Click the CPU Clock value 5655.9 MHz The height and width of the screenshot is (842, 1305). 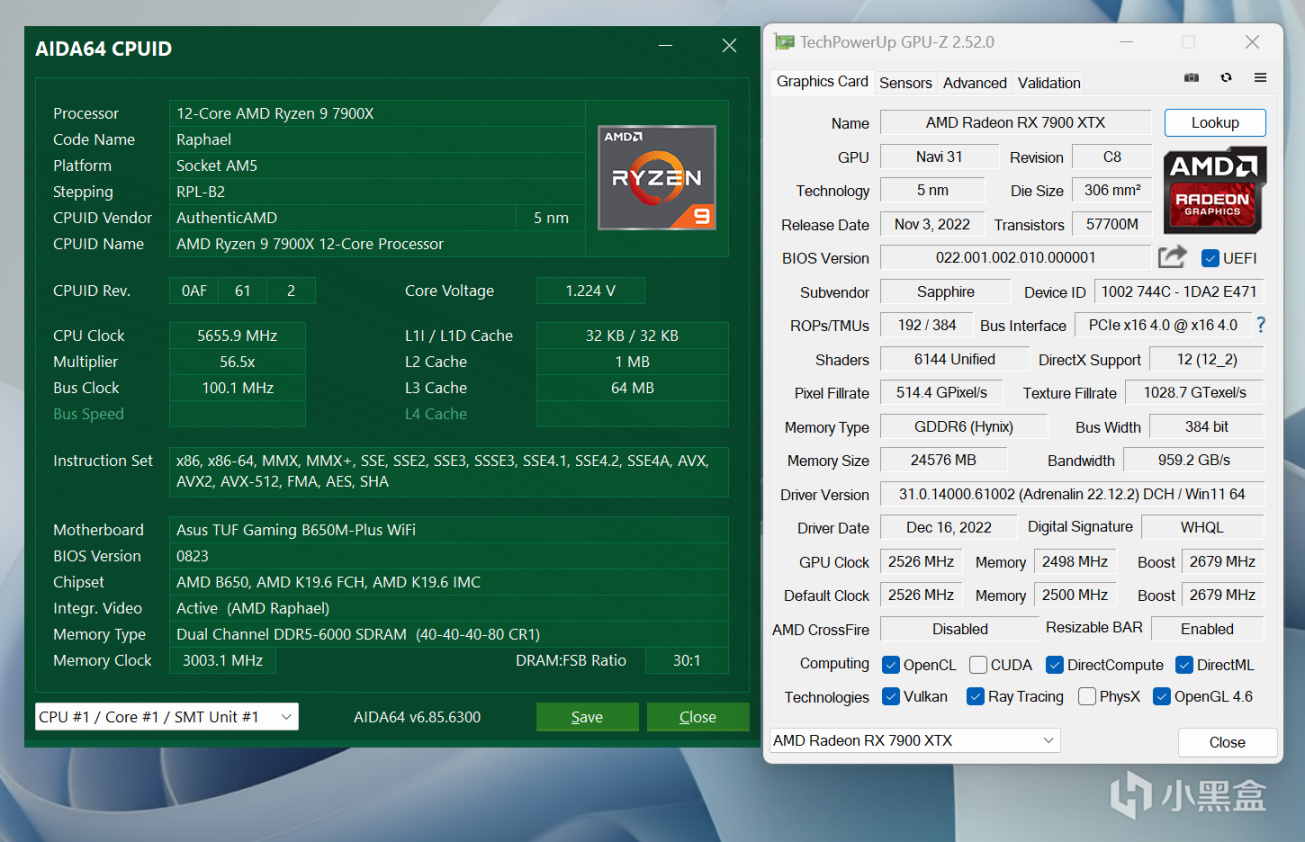237,336
